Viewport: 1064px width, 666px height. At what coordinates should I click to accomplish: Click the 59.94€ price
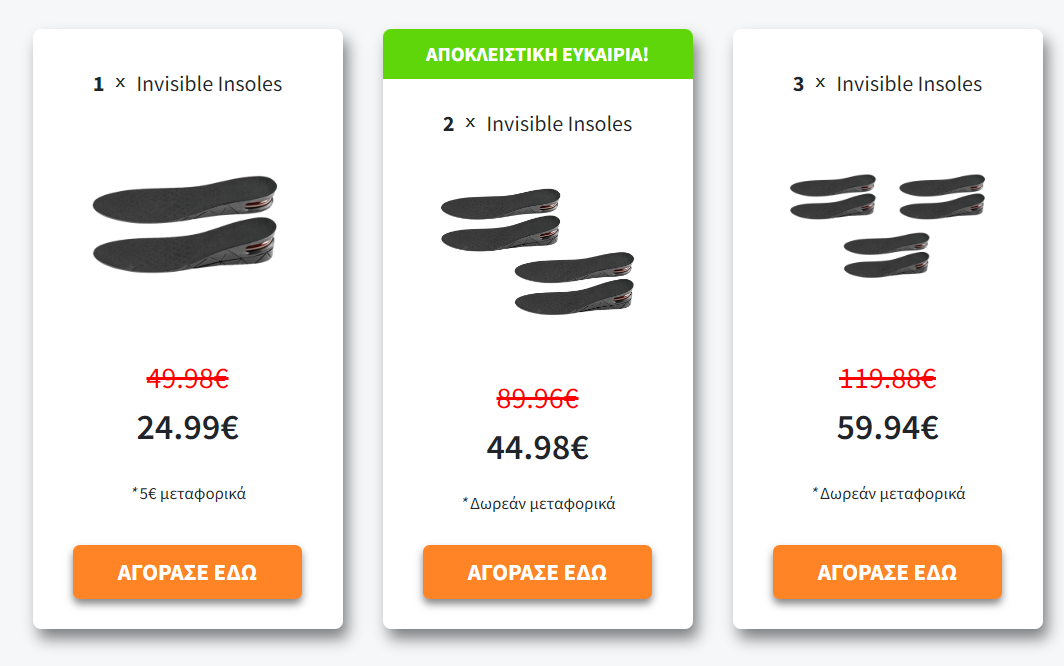coord(887,428)
